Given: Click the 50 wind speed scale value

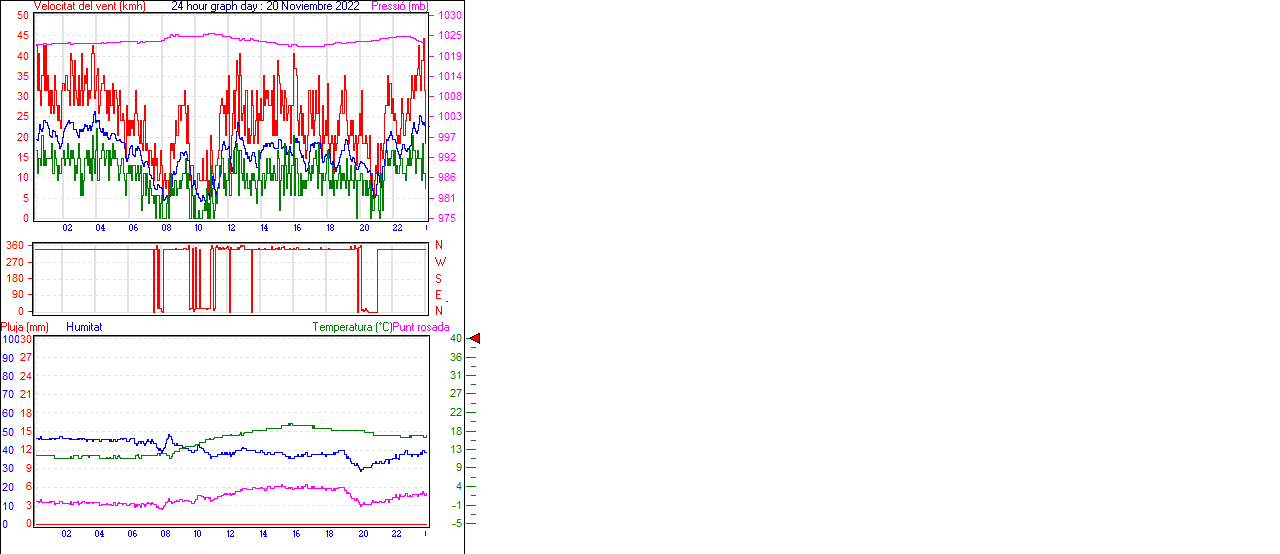Looking at the screenshot, I should 23,16.
